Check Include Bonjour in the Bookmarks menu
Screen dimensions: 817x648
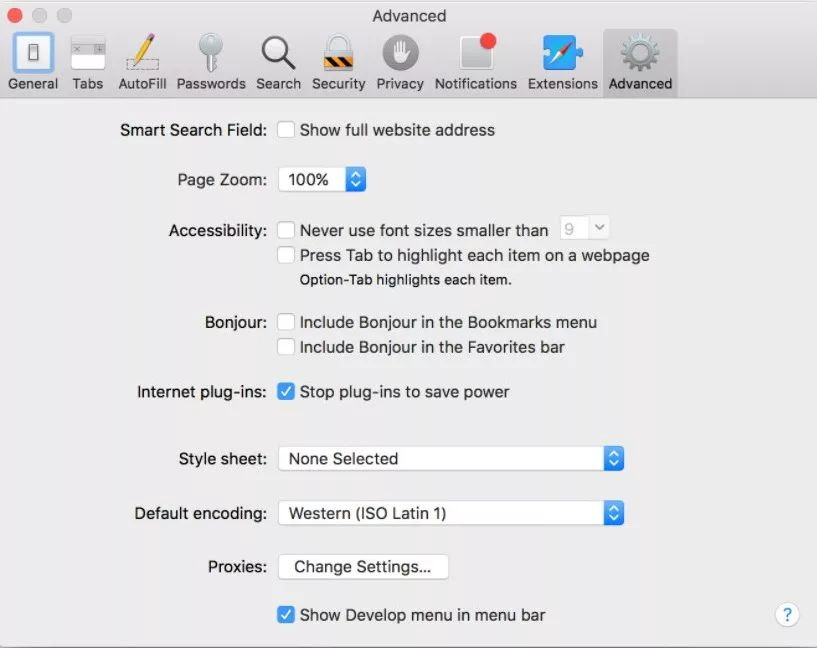(286, 322)
